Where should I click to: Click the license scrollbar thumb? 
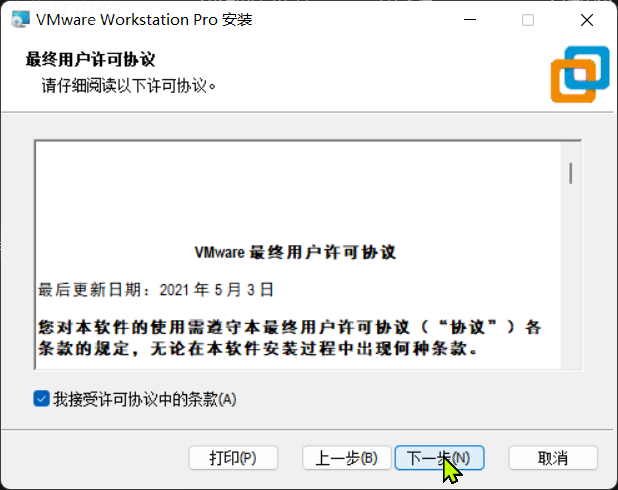click(x=571, y=173)
